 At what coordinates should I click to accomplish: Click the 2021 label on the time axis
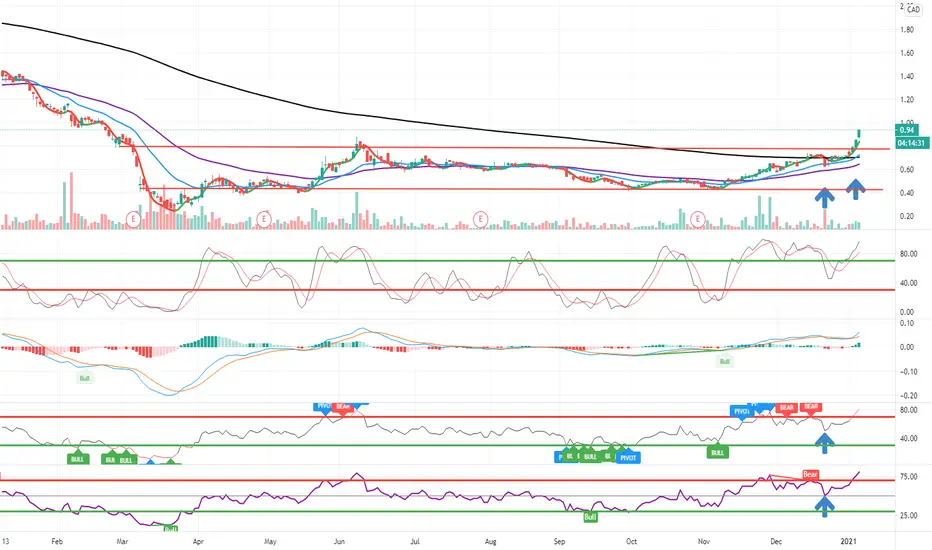pyautogui.click(x=848, y=542)
